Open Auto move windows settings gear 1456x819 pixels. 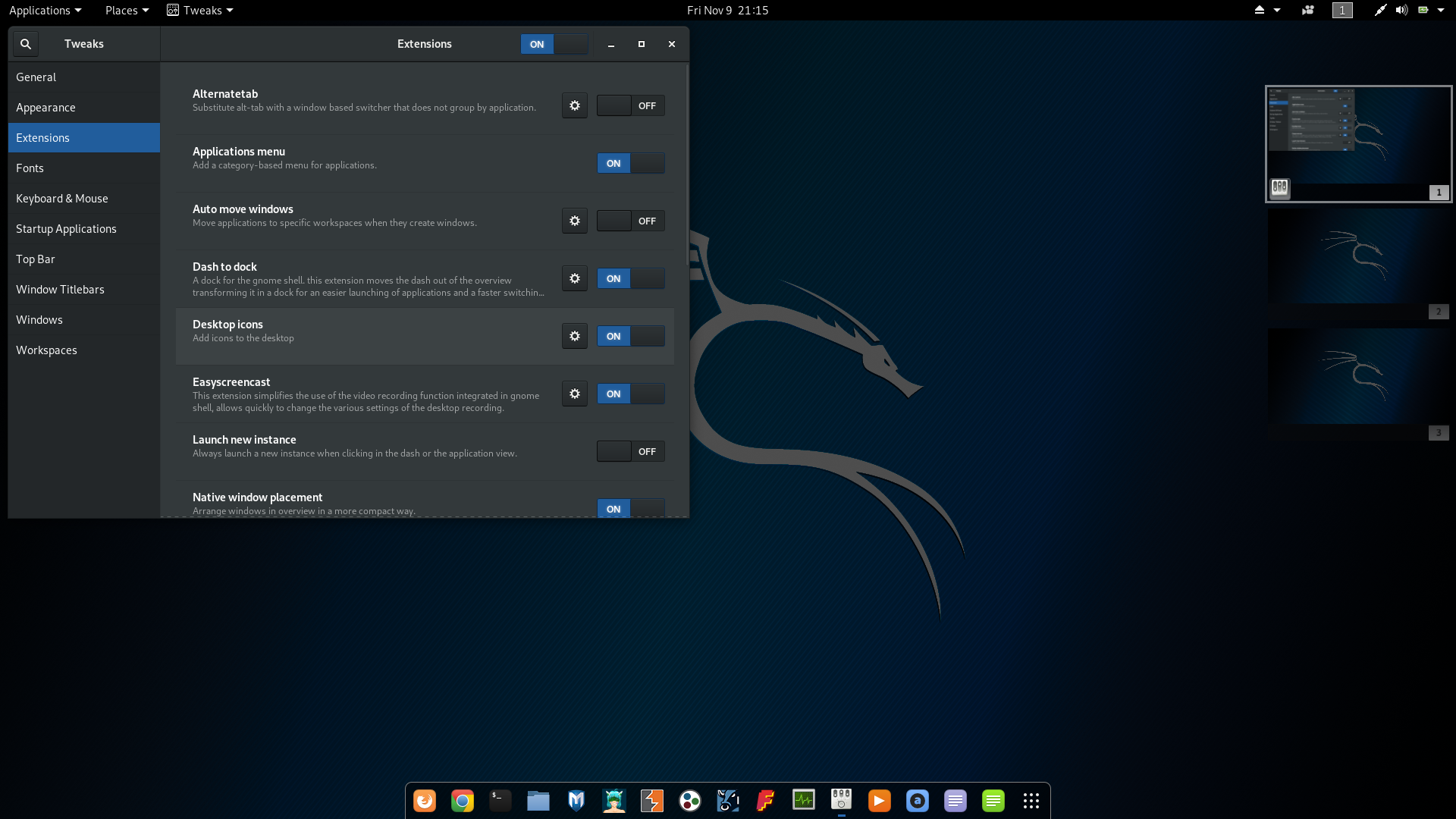(x=575, y=221)
